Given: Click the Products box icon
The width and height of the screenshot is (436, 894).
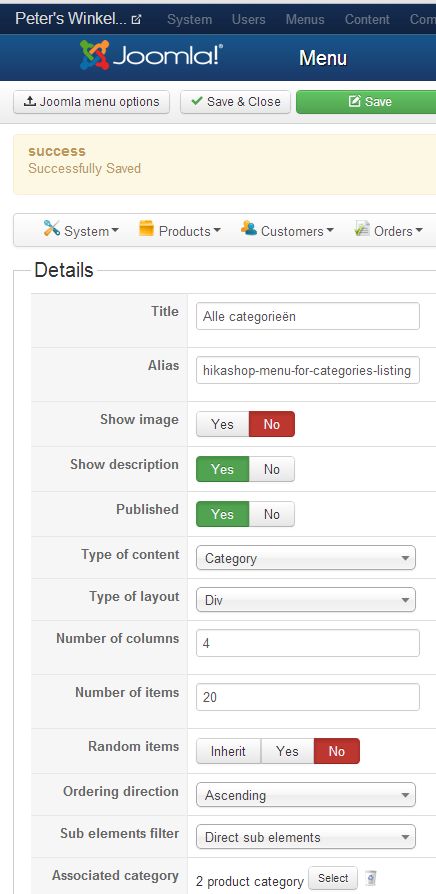Looking at the screenshot, I should coord(146,229).
